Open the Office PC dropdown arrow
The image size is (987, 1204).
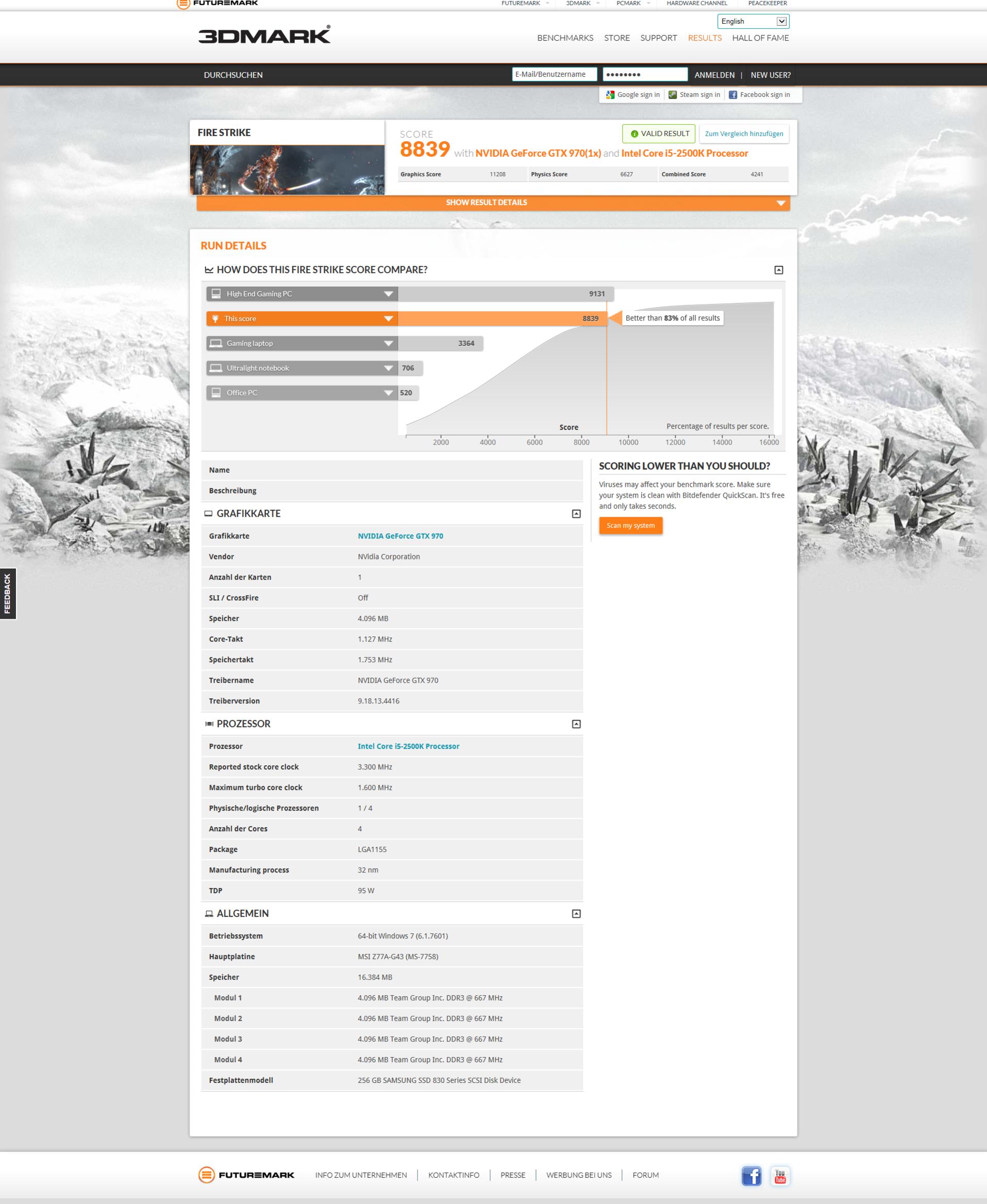click(x=388, y=393)
